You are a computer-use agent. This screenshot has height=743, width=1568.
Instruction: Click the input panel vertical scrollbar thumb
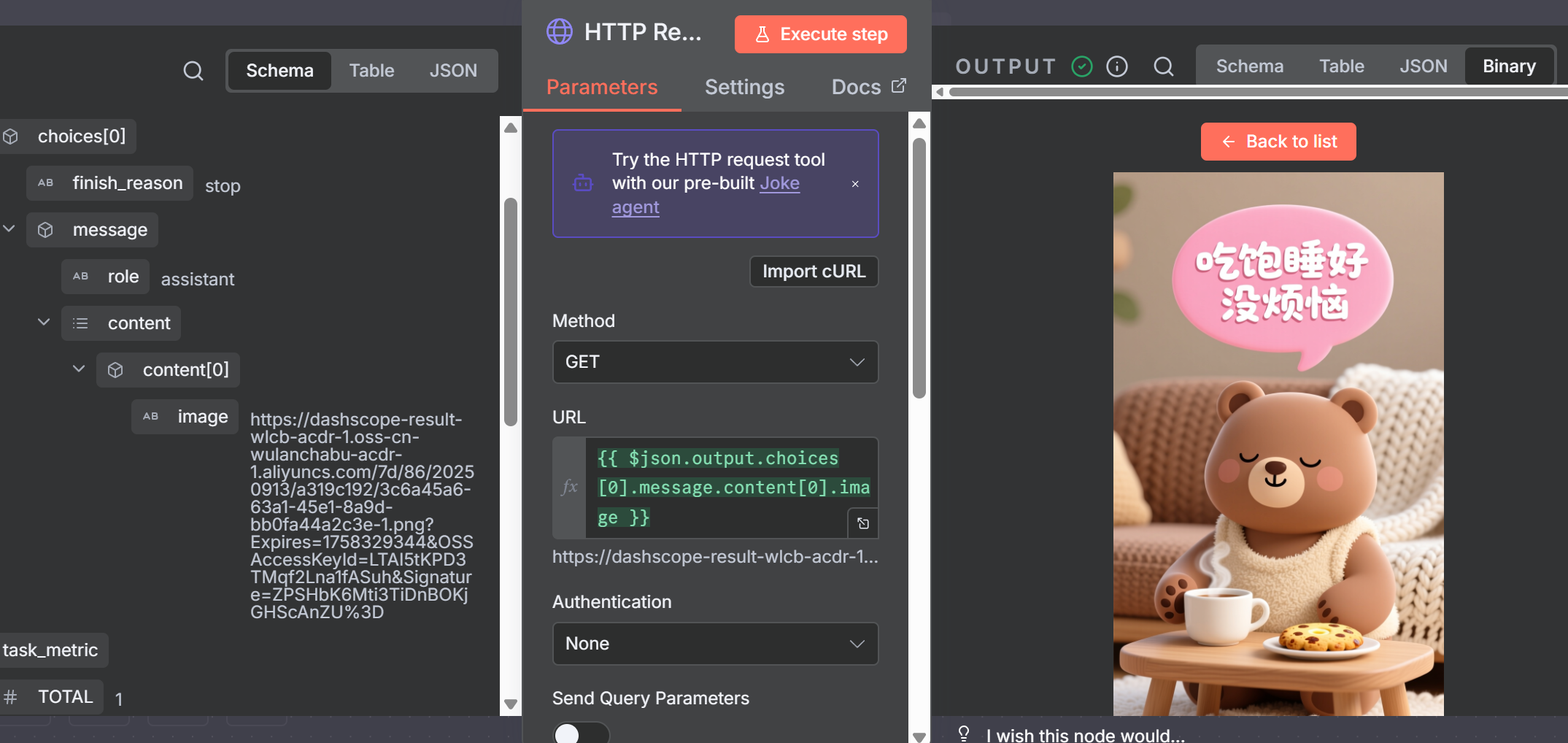511,312
